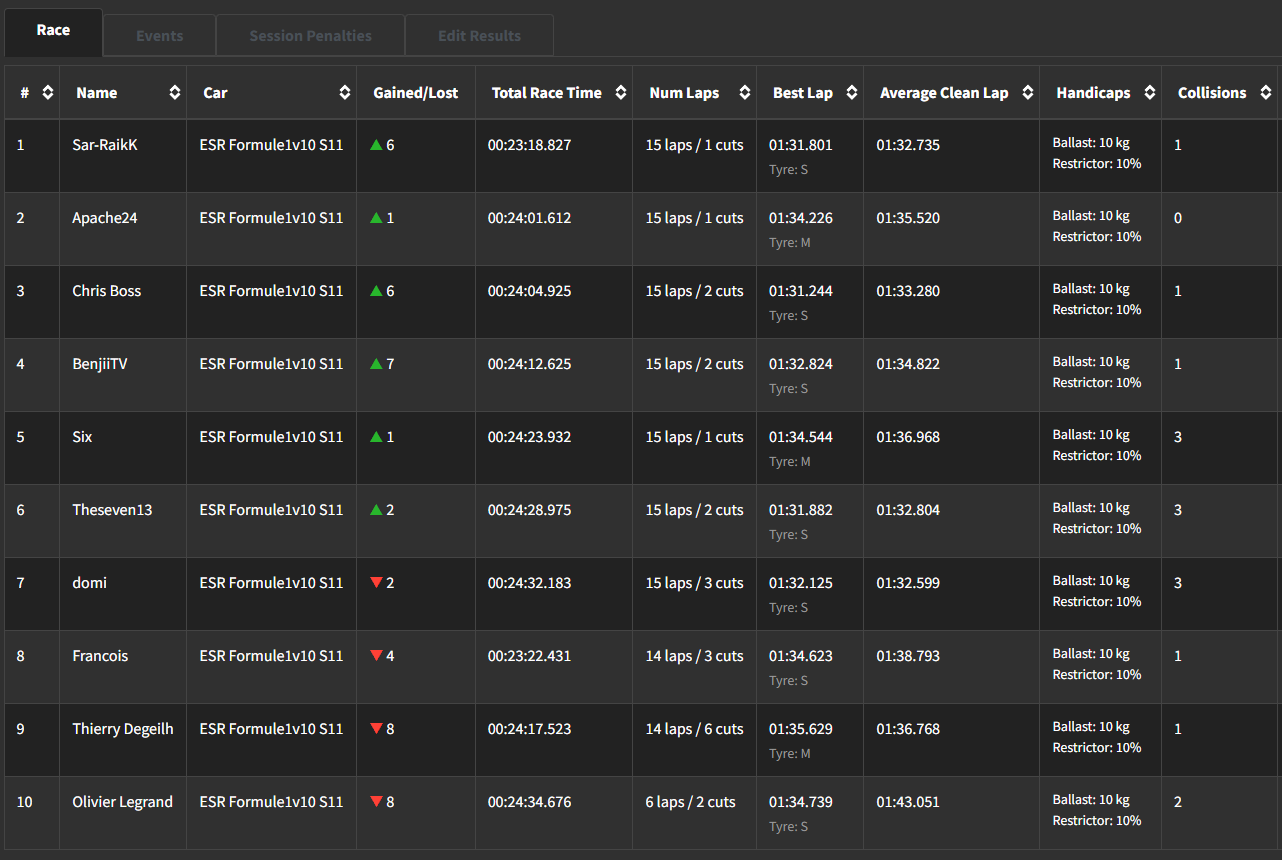Click Apache24's collisions value 0
Viewport: 1282px width, 860px height.
point(1178,218)
